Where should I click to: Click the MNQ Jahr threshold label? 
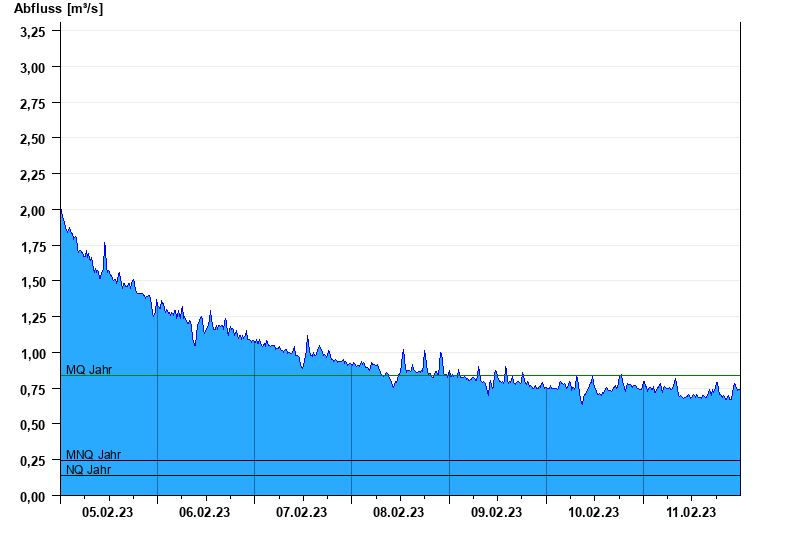(x=93, y=455)
